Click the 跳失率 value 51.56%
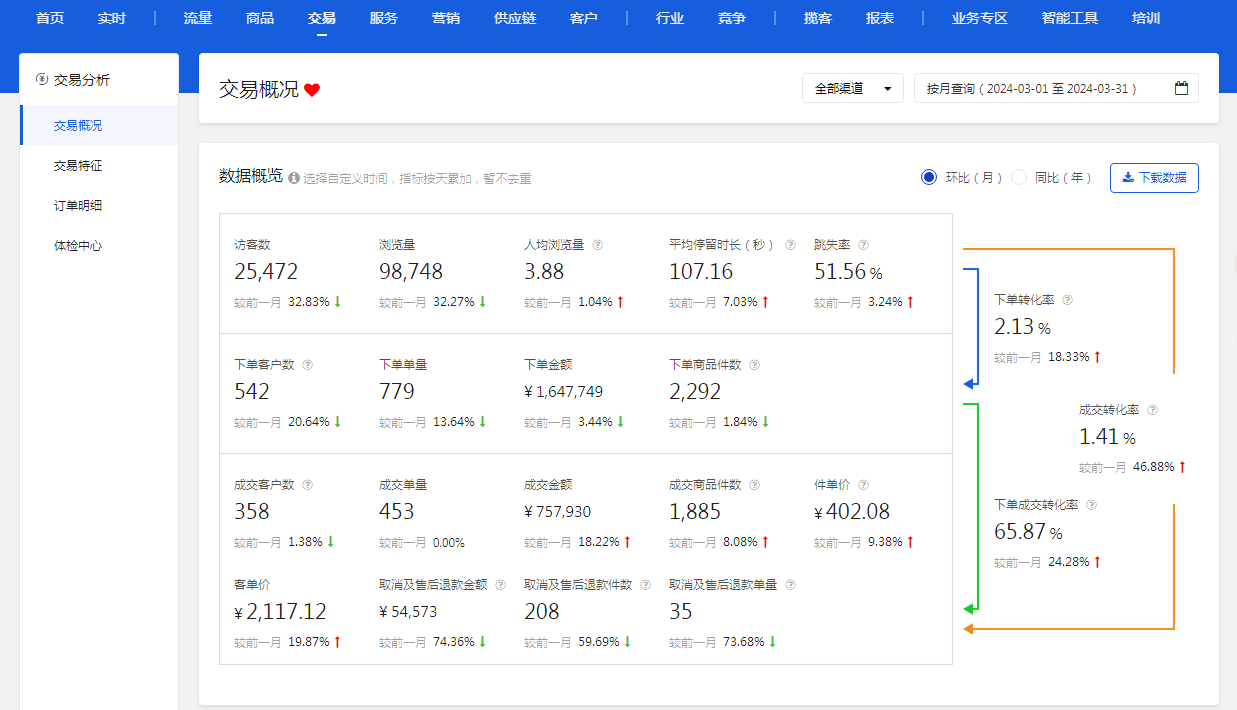The image size is (1237, 710). (848, 272)
